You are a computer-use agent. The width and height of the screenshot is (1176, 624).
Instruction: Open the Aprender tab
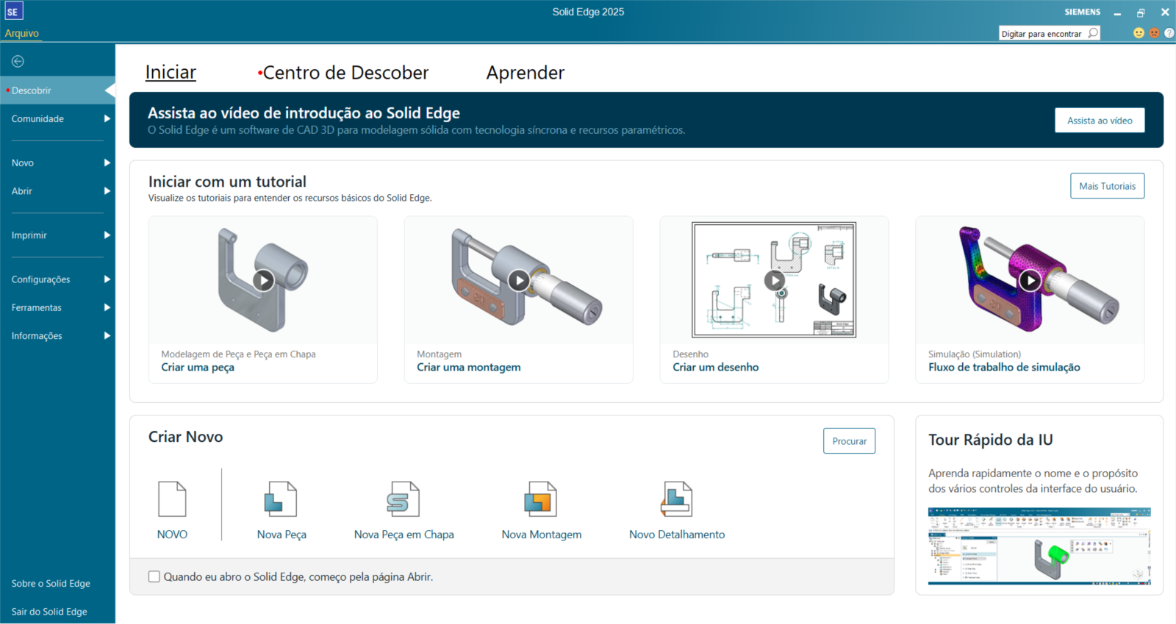tap(525, 72)
